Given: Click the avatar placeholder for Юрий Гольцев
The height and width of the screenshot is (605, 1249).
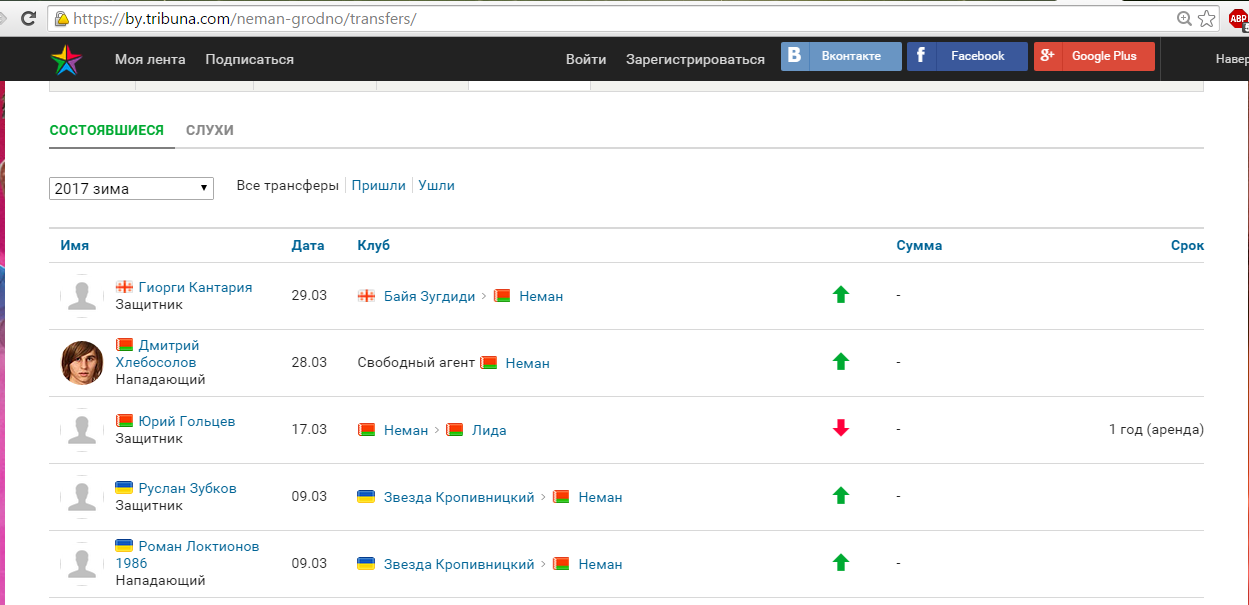Looking at the screenshot, I should (82, 430).
